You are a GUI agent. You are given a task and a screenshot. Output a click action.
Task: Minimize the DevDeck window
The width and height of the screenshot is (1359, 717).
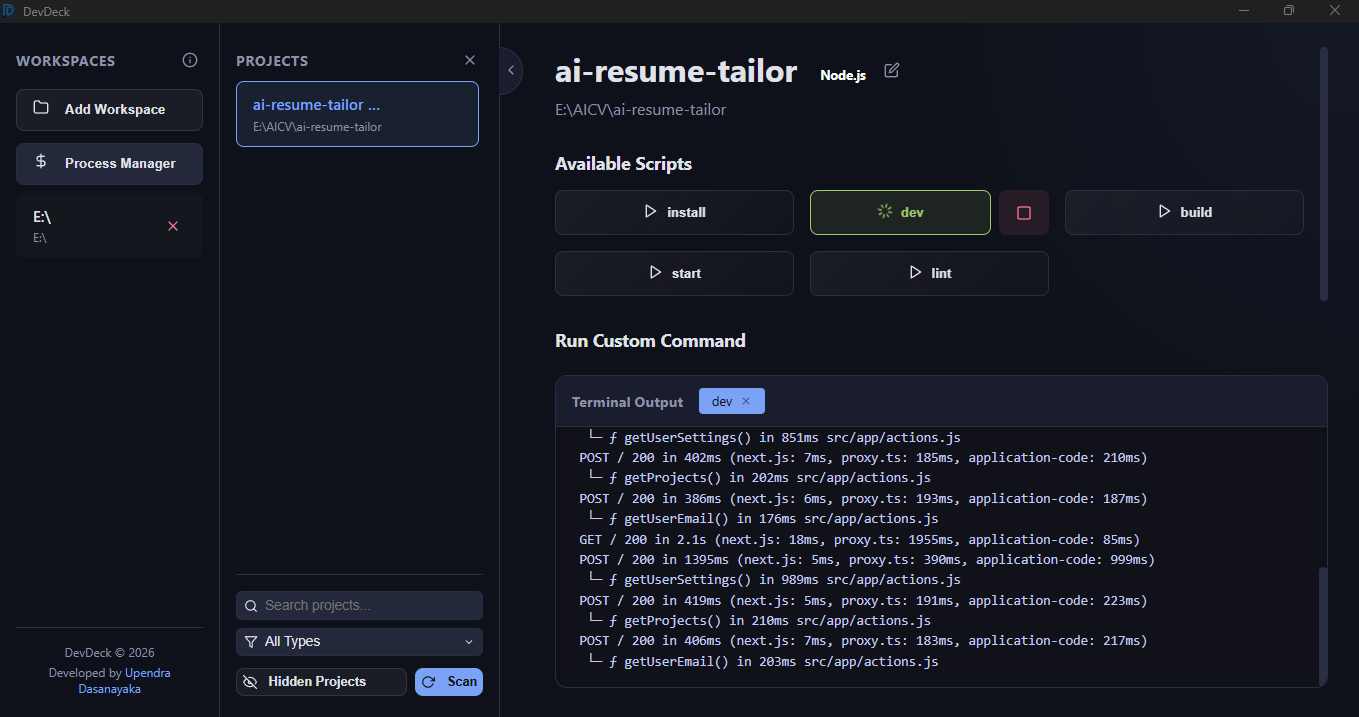coord(1245,10)
